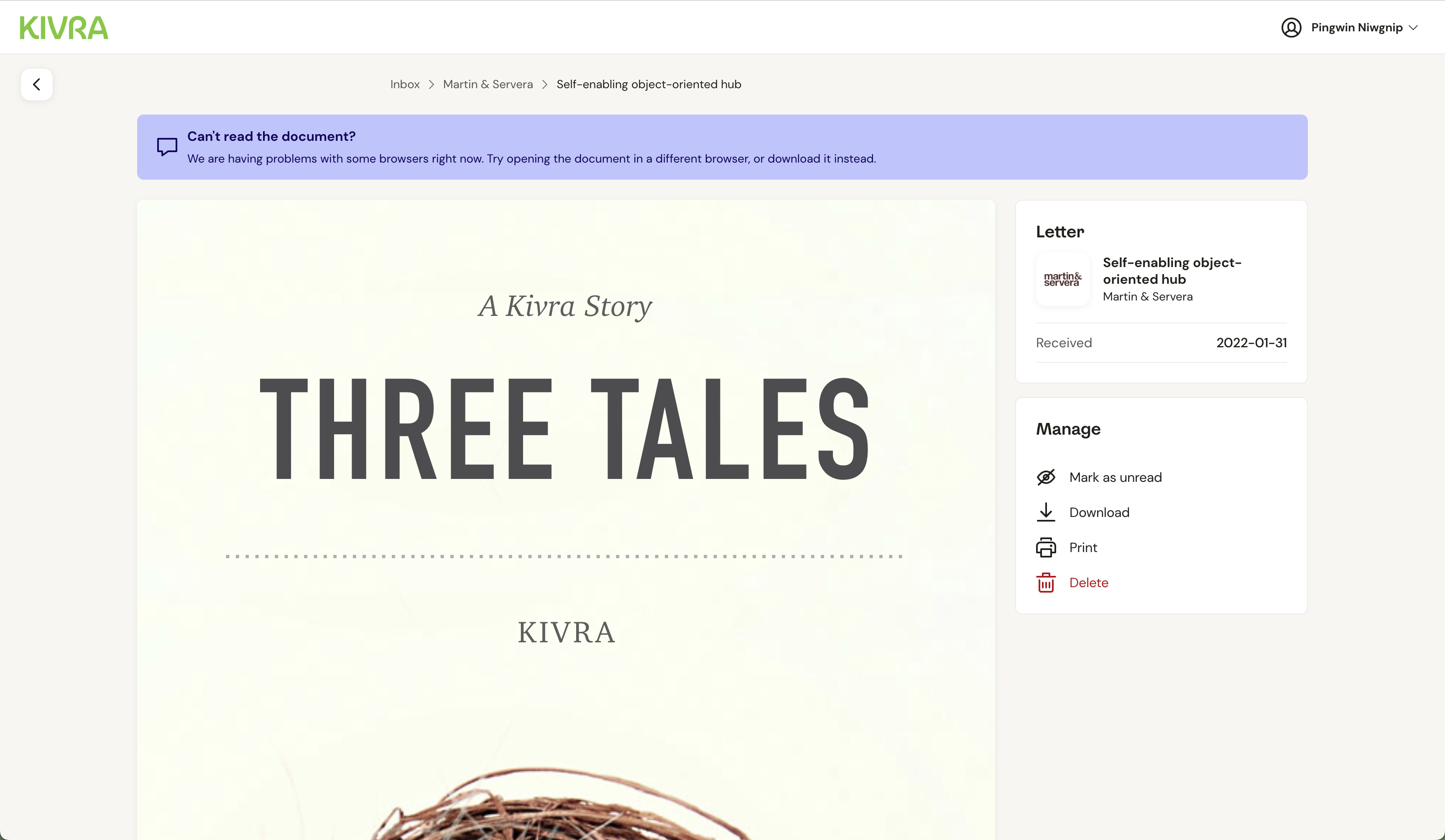Click the Martin & Servera sender logo
1445x840 pixels.
[x=1062, y=279]
